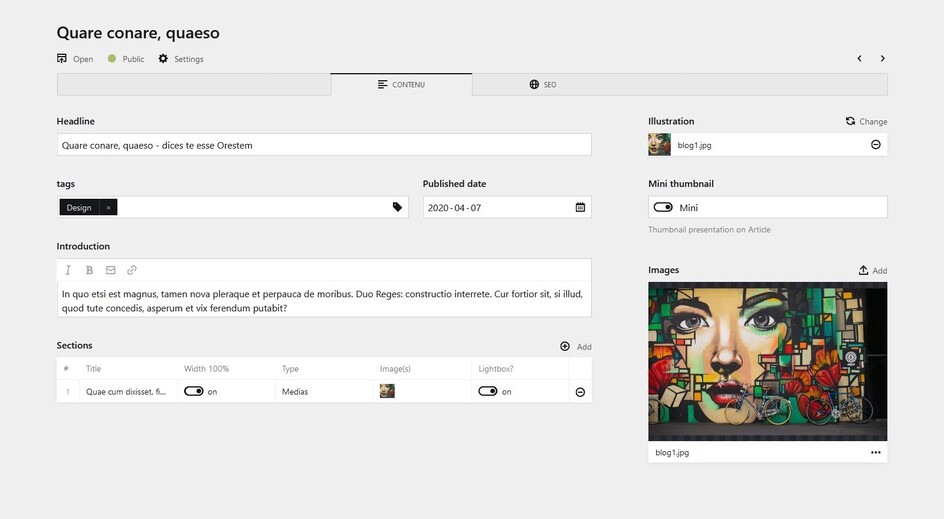
Task: Open the Settings gear icon
Action: click(x=163, y=58)
